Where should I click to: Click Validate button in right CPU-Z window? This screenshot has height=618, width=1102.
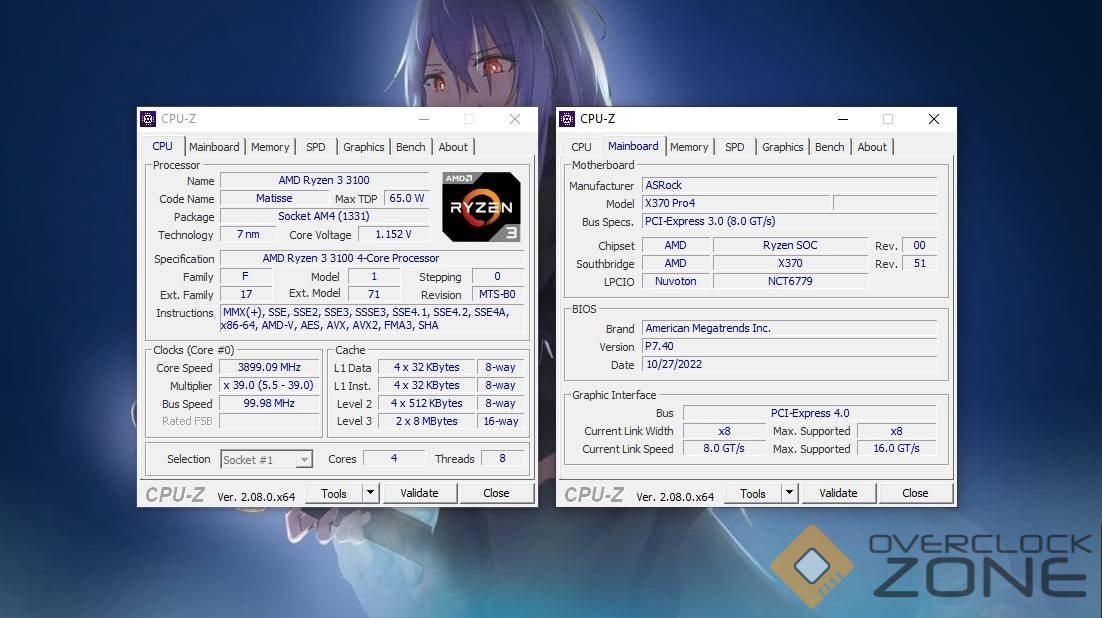click(838, 494)
